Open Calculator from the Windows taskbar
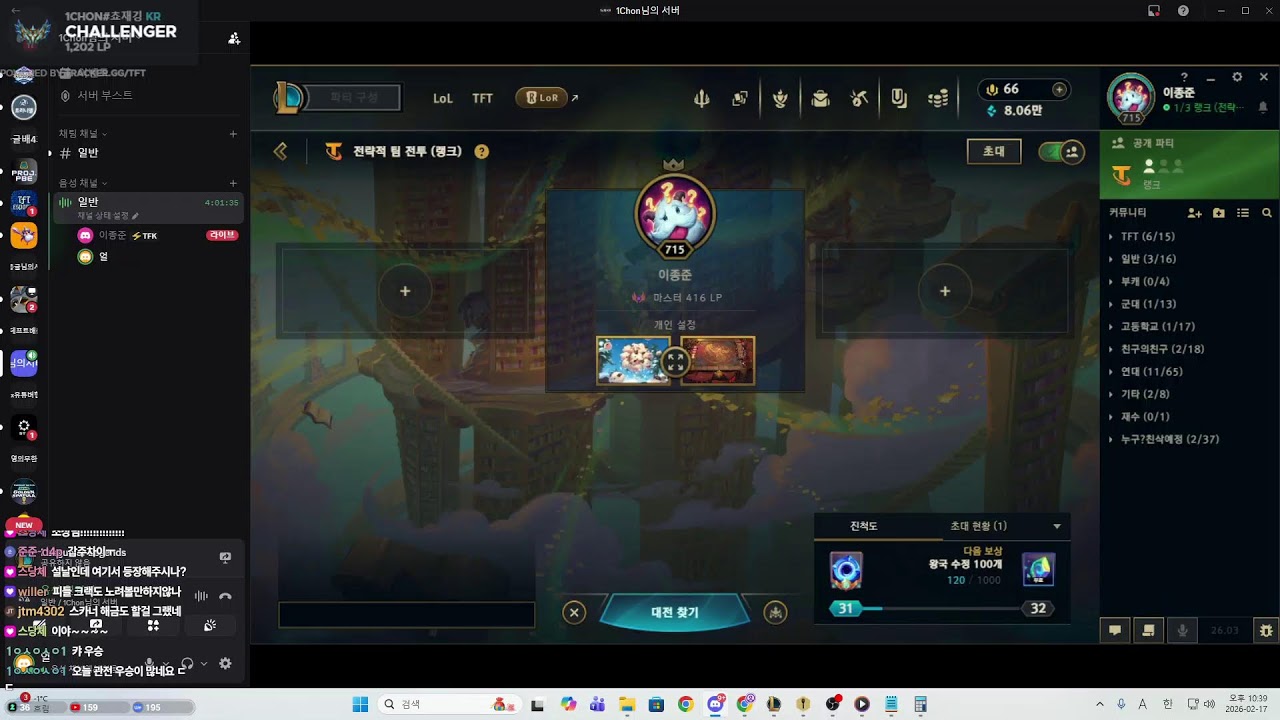Image resolution: width=1280 pixels, height=720 pixels. tap(921, 704)
